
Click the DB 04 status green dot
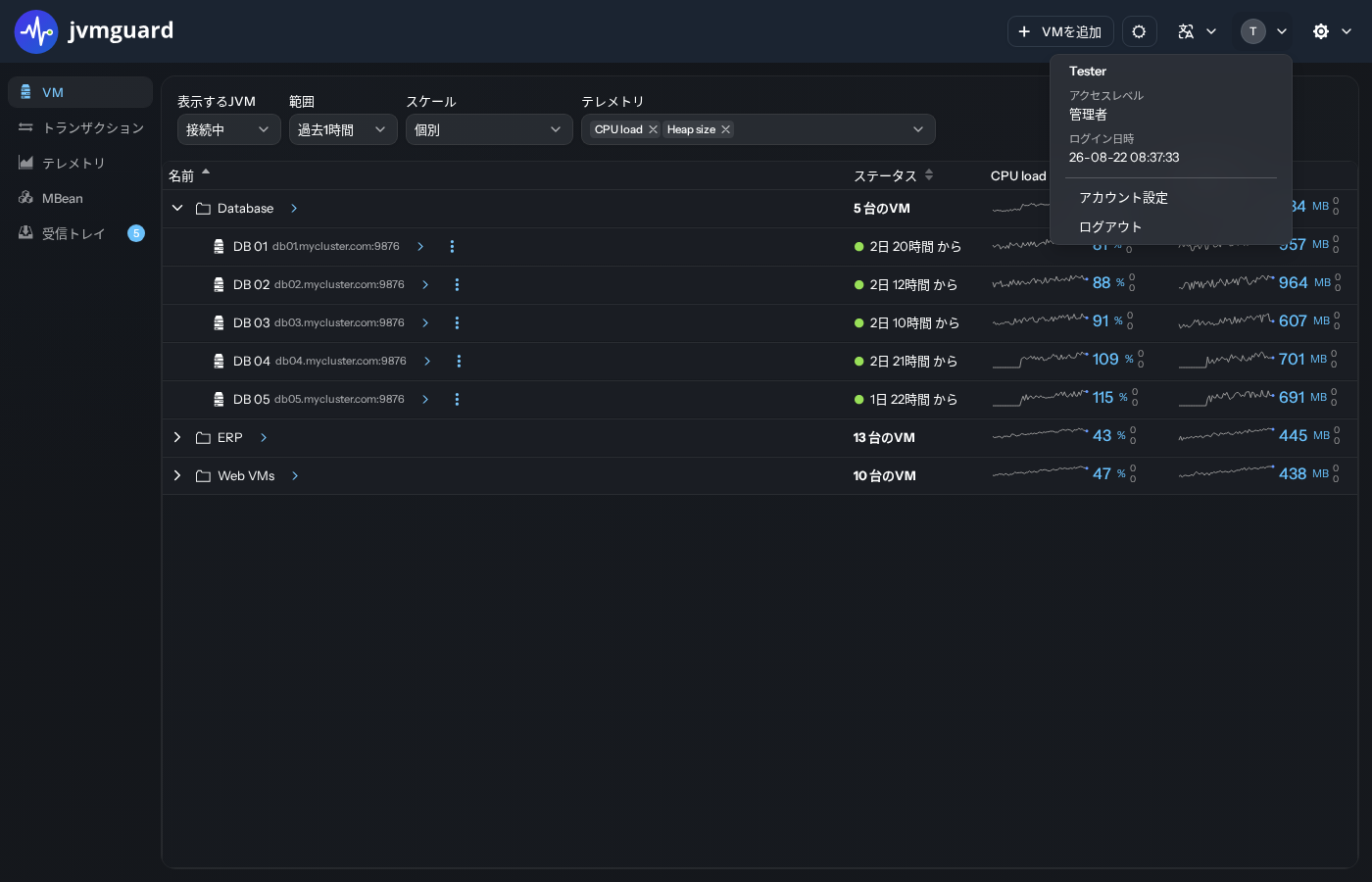[859, 362]
